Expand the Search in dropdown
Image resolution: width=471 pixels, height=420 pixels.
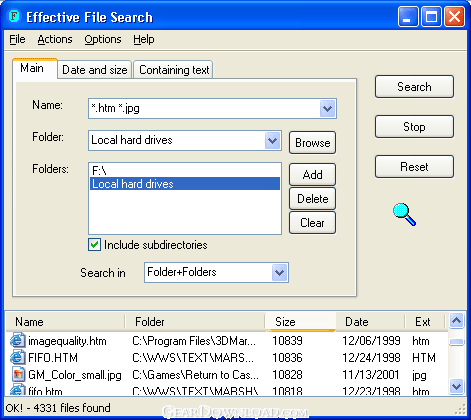(x=279, y=273)
